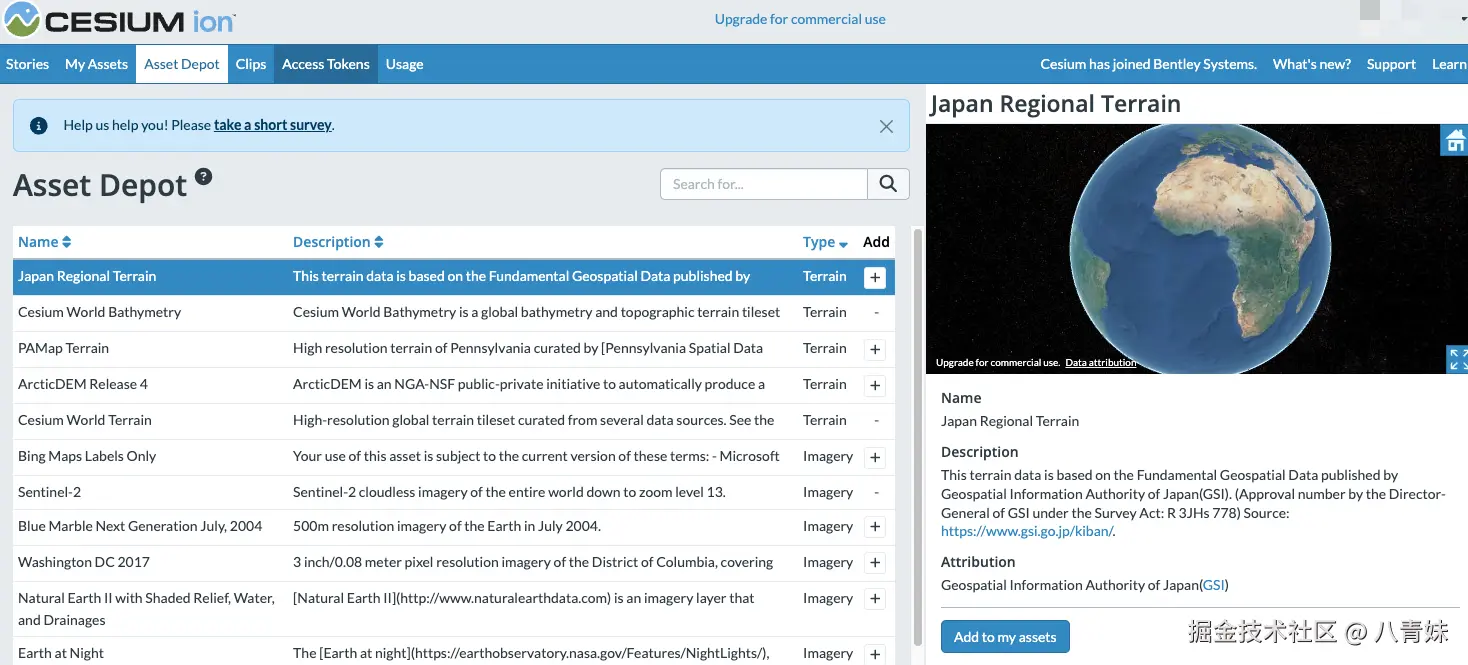The image size is (1468, 665).
Task: Click the globe in preview viewer
Action: (x=1200, y=248)
